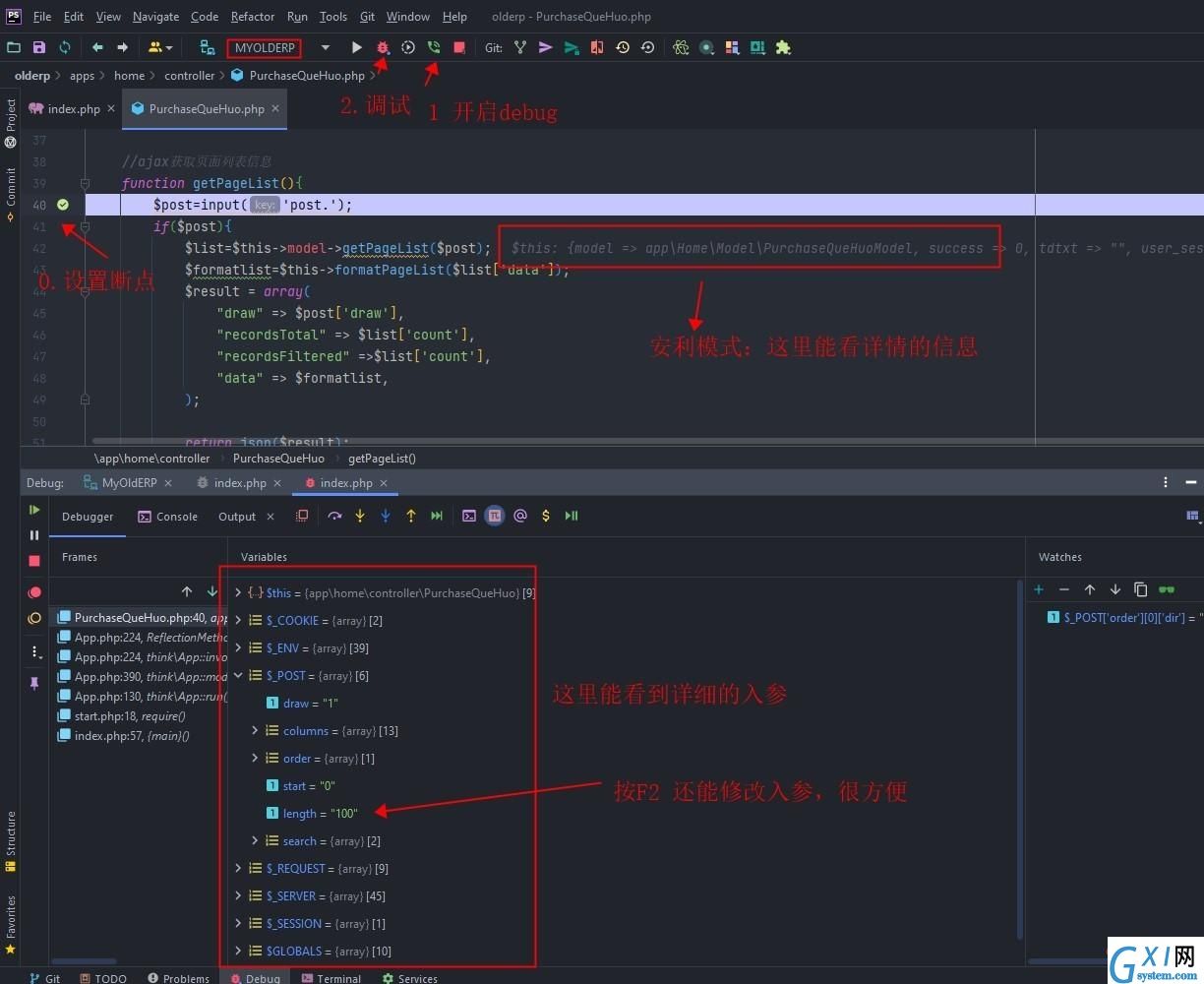1204x984 pixels.
Task: Click the Step Out up-arrow icon
Action: [x=411, y=516]
